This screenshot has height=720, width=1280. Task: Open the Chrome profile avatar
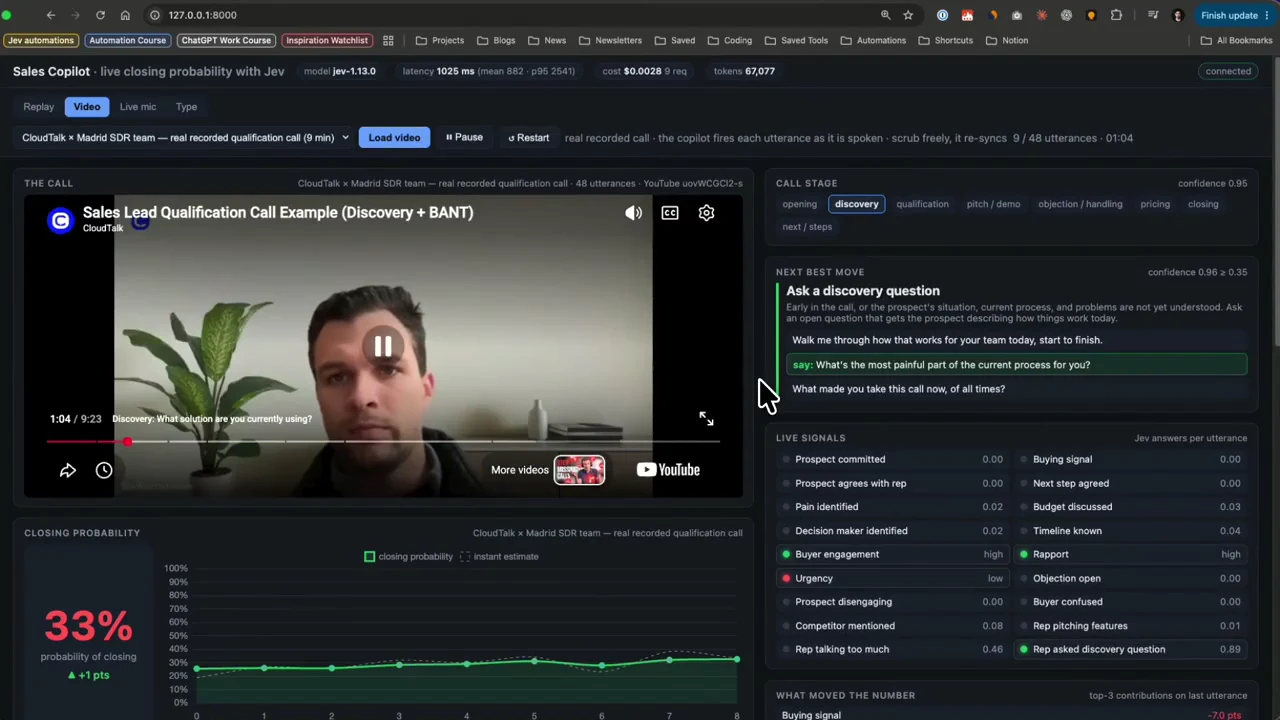click(x=1178, y=15)
